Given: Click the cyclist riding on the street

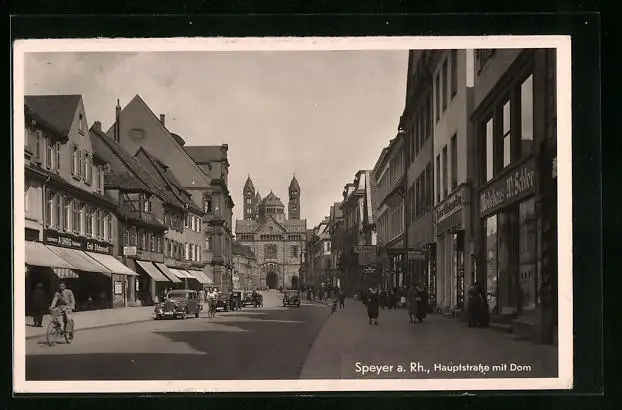Looking at the screenshot, I should [x=62, y=312].
